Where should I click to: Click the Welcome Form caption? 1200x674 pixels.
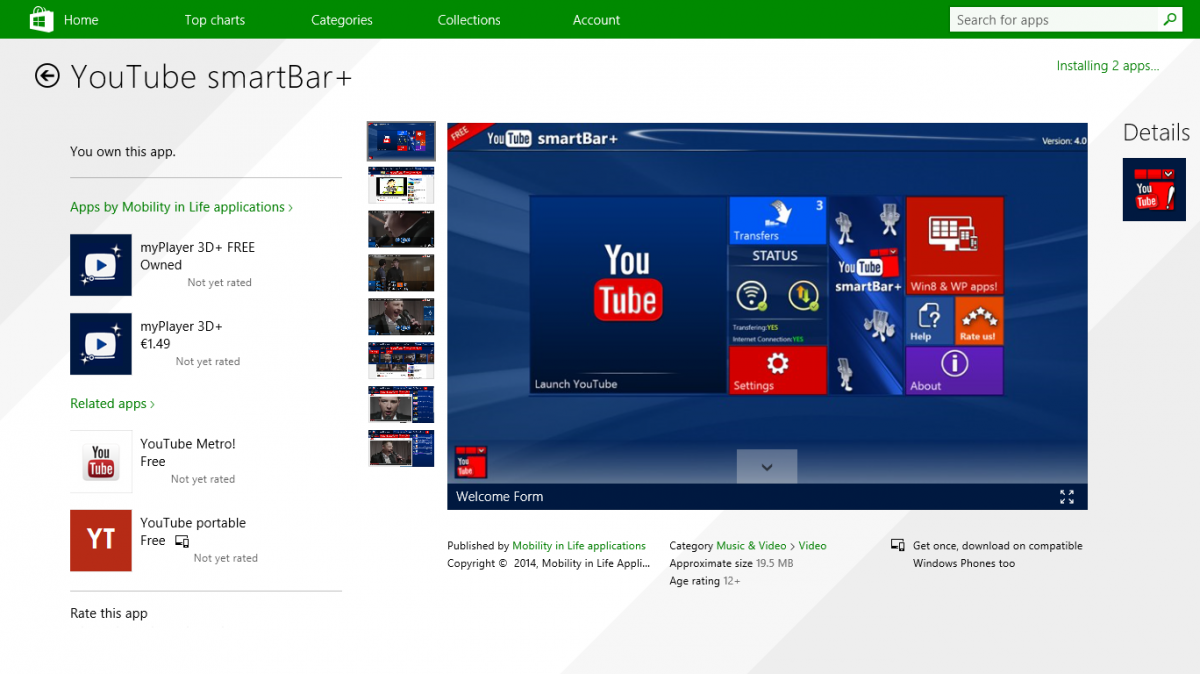tap(500, 497)
